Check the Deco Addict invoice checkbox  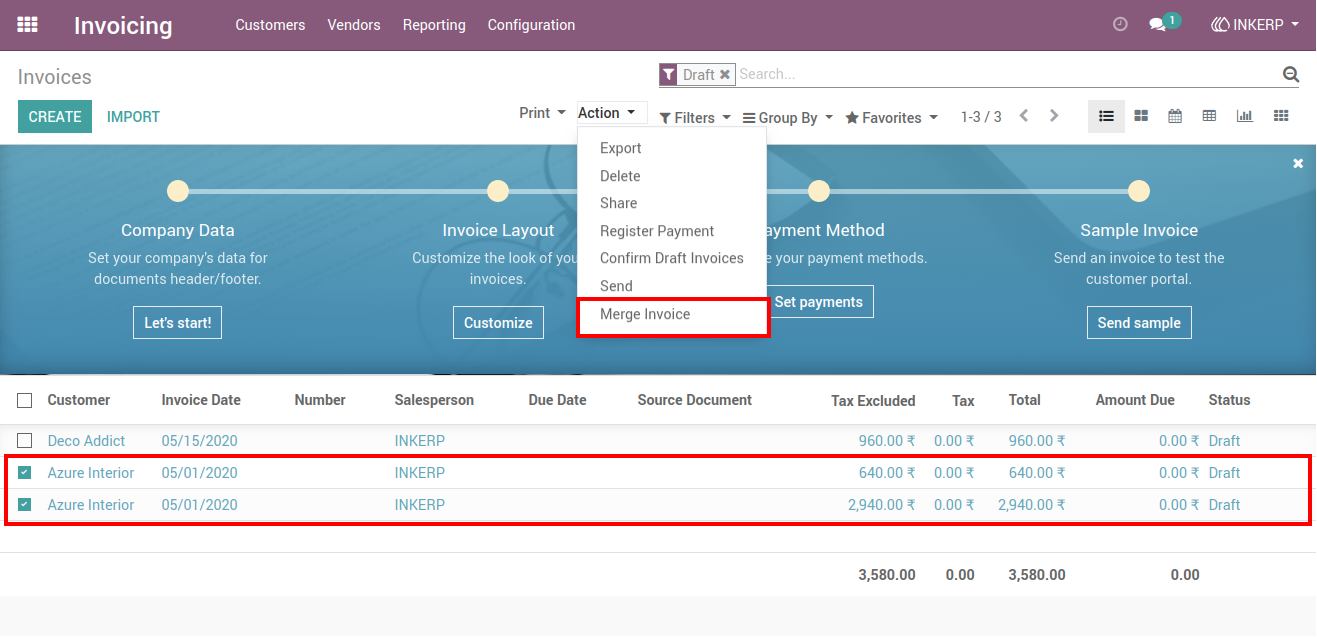[x=25, y=441]
